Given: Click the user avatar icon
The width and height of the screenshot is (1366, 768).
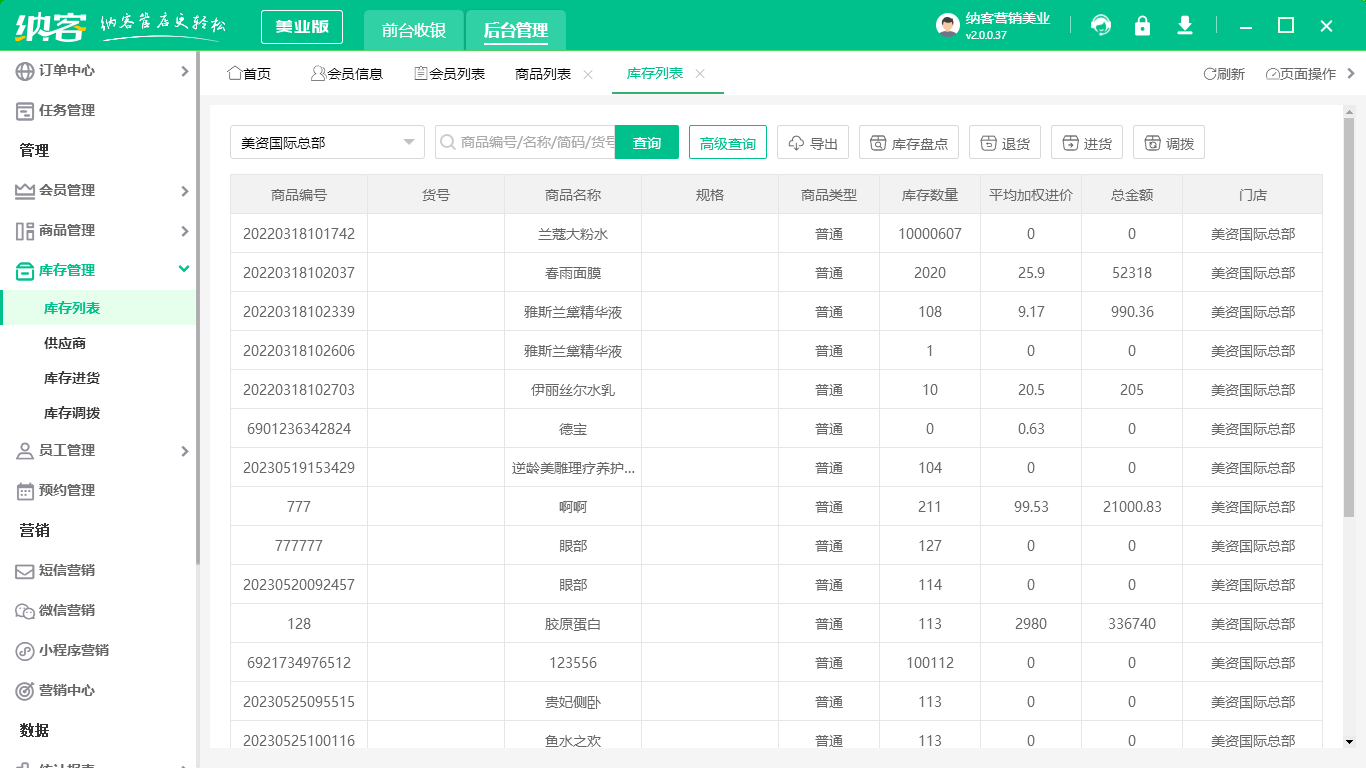Looking at the screenshot, I should tap(947, 26).
